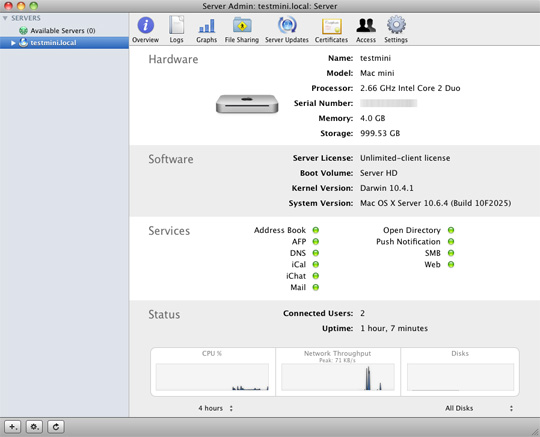
Task: Click the 'Darwin 10.4.1' kernel version
Action: [x=386, y=188]
